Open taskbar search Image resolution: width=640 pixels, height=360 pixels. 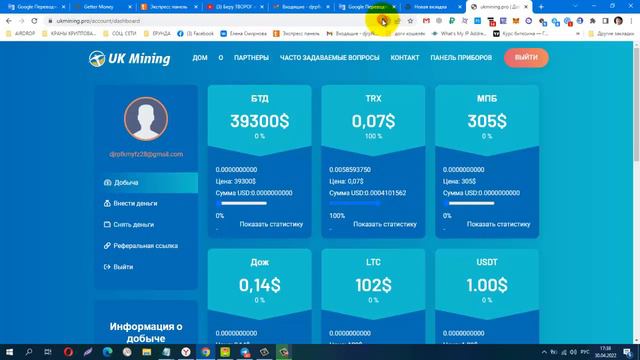tap(29, 352)
